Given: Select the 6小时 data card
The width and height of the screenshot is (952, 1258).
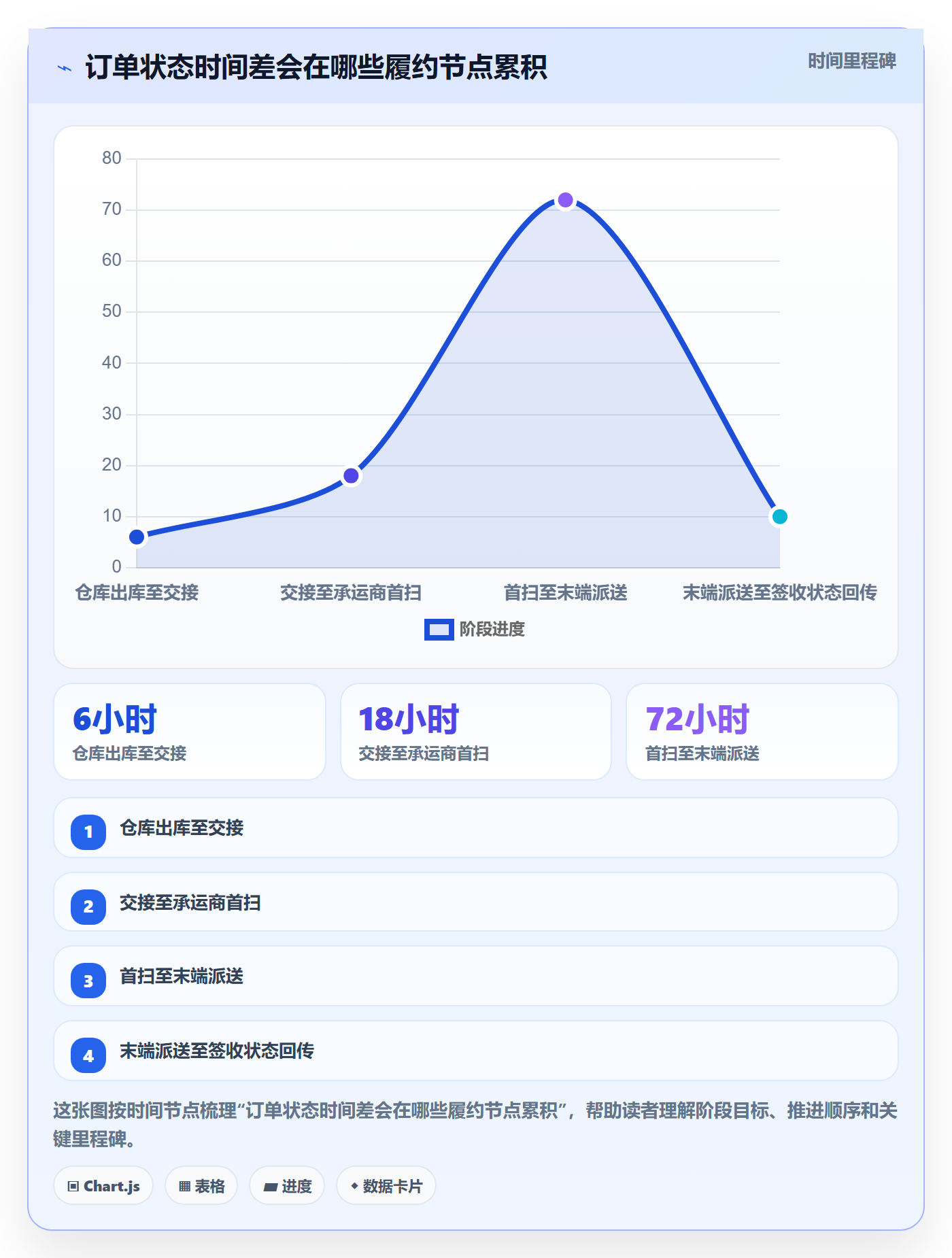Looking at the screenshot, I should 190,732.
